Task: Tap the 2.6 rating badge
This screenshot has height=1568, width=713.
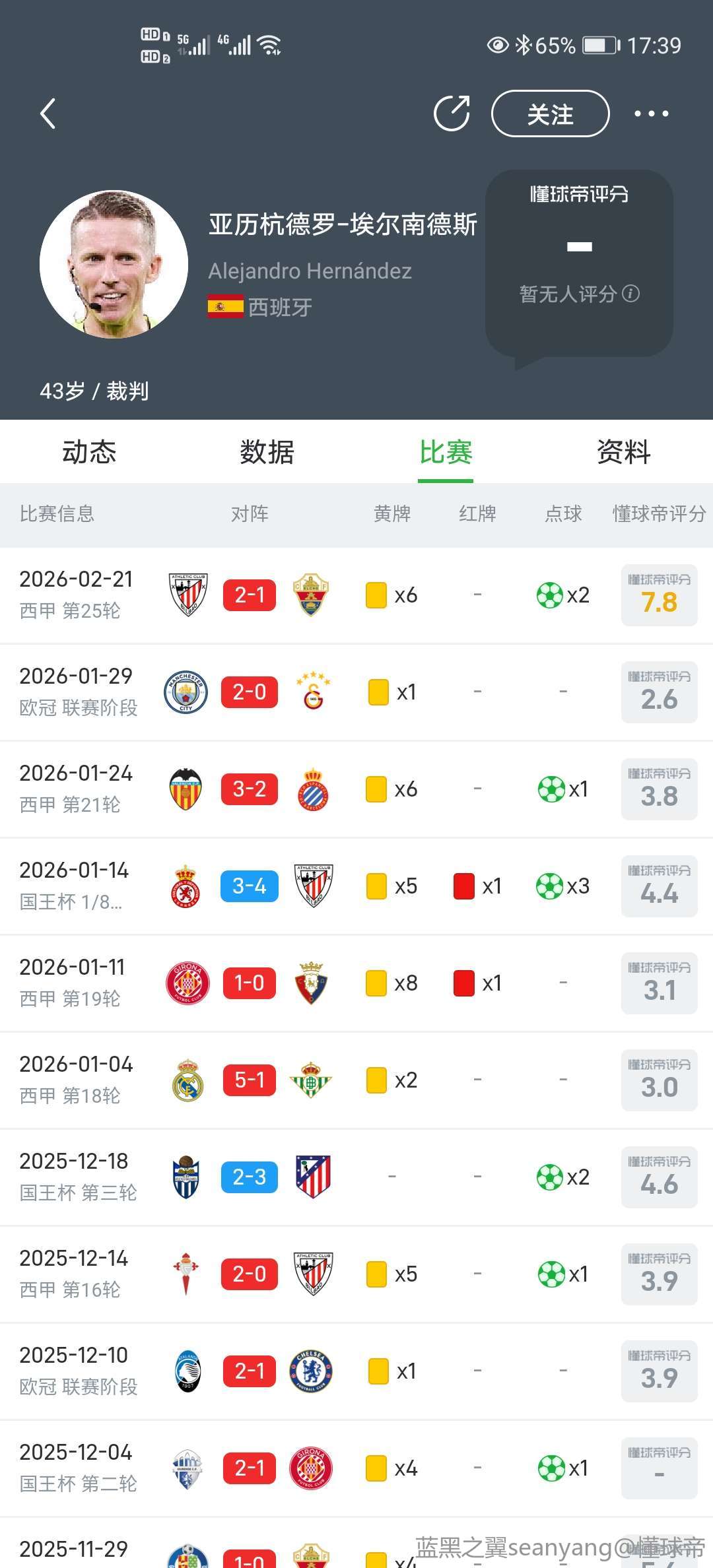Action: (x=659, y=692)
